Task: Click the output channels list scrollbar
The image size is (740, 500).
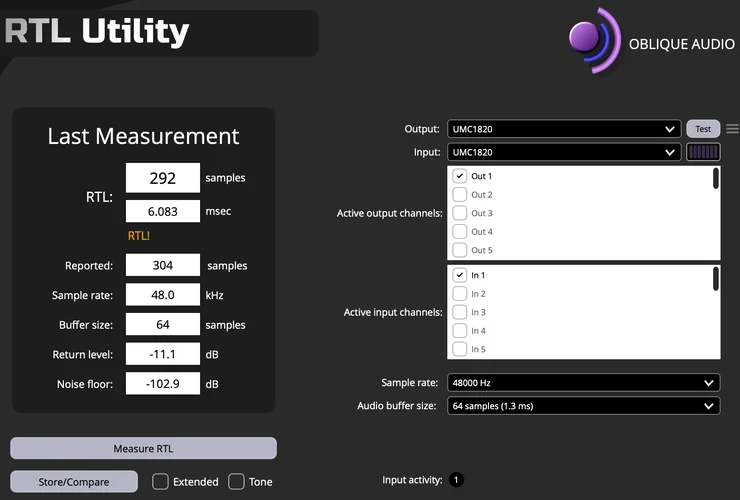Action: pyautogui.click(x=716, y=178)
